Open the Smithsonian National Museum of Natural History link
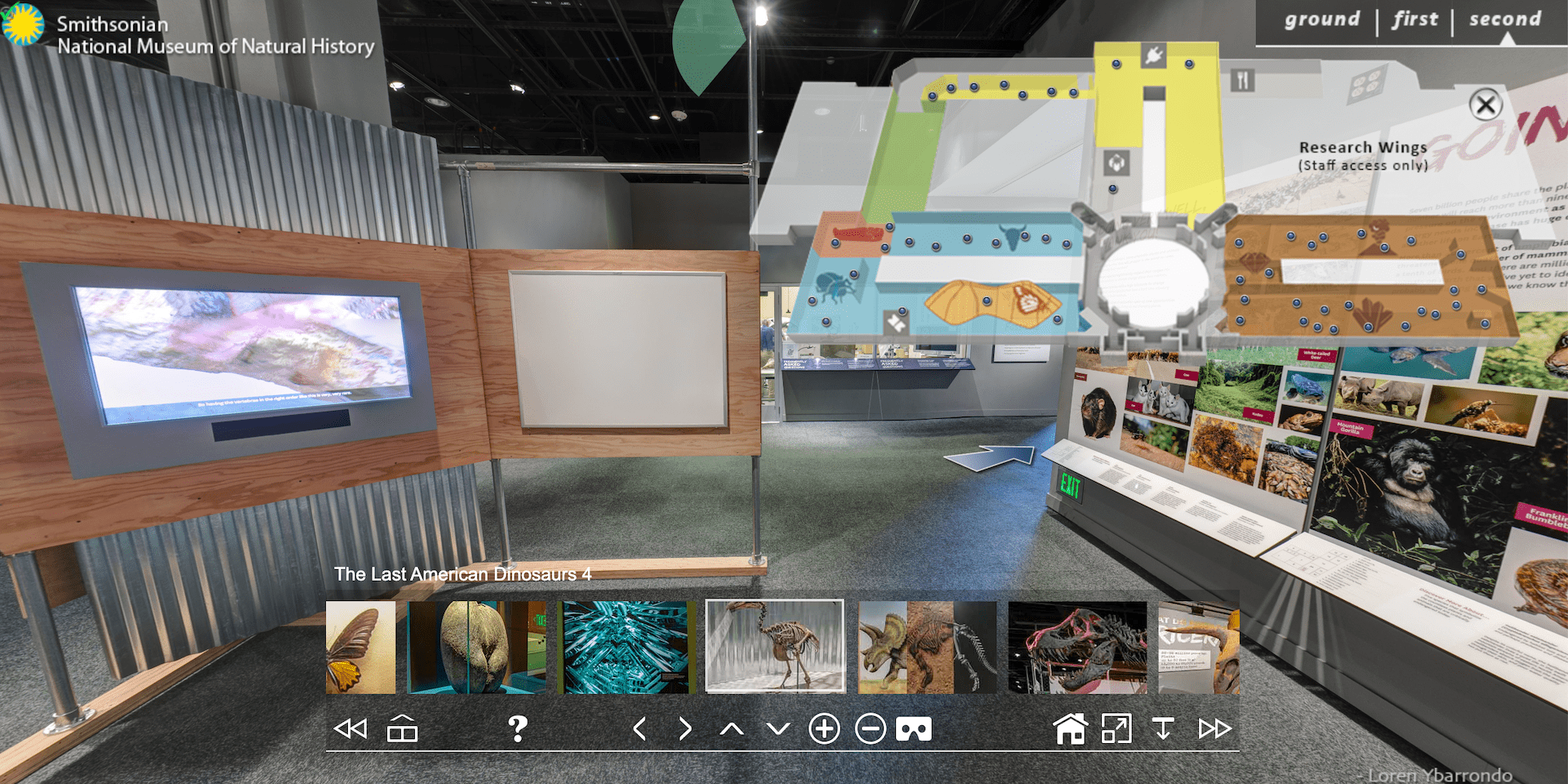 point(216,35)
